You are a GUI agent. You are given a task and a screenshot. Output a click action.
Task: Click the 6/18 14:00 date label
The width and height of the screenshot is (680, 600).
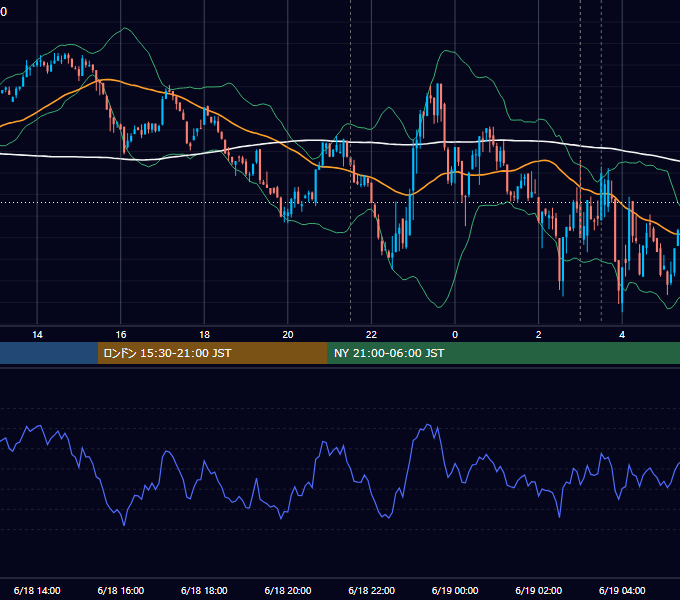(x=37, y=590)
